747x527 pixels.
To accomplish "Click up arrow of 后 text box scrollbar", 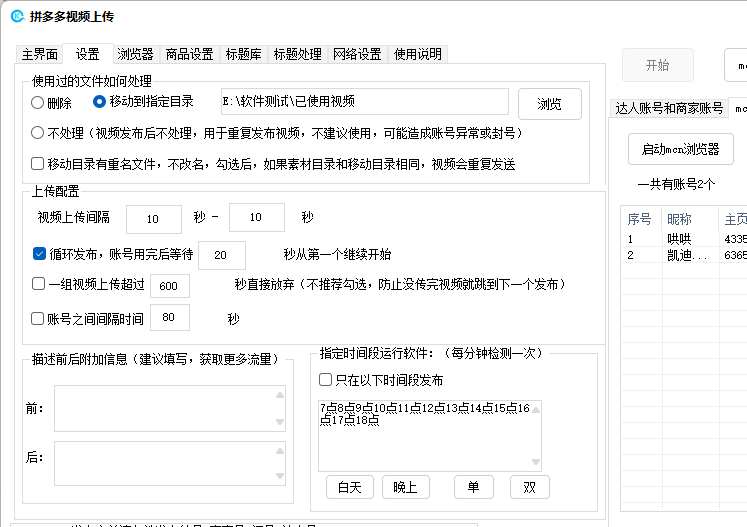I will coord(280,451).
